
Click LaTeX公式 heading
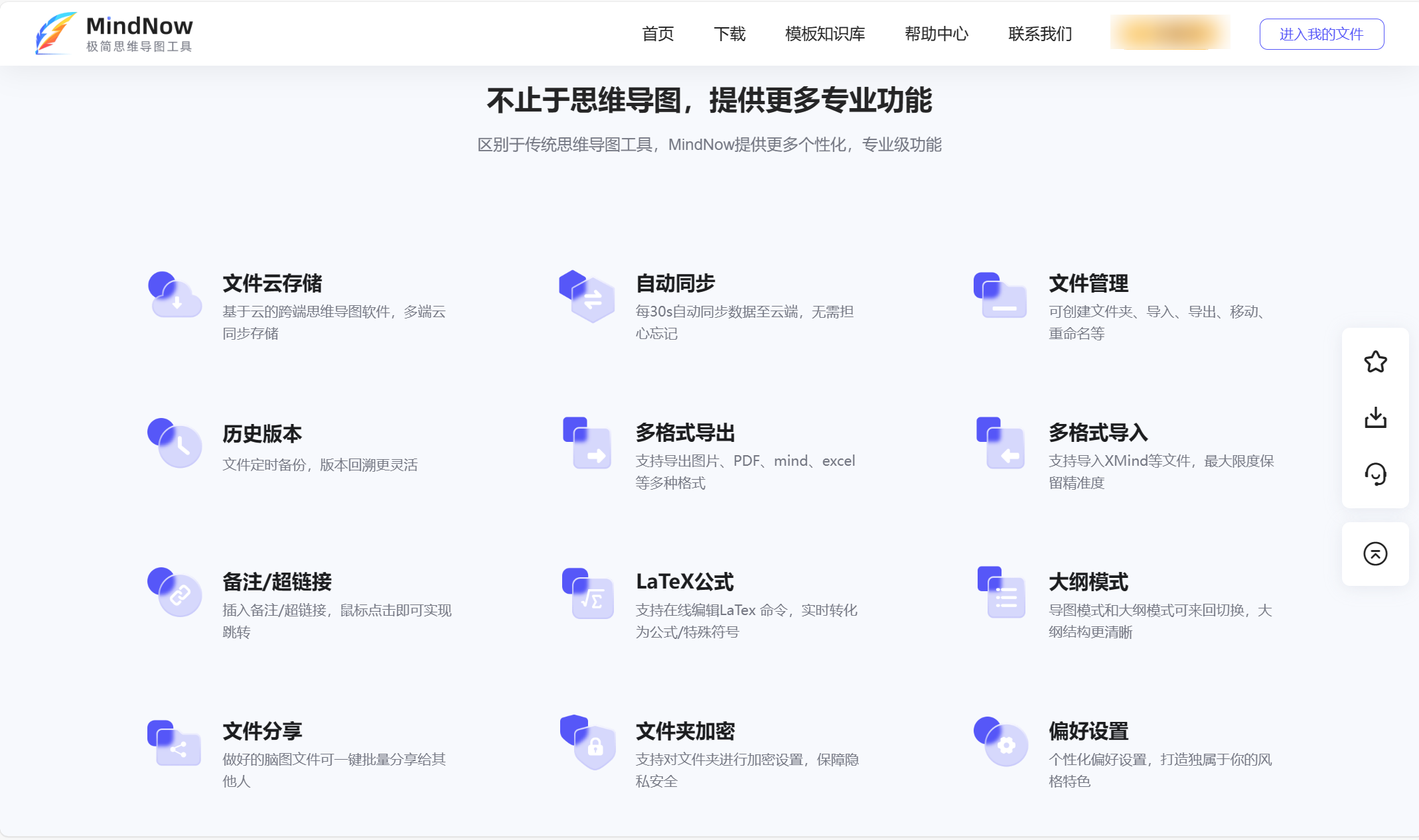(x=685, y=582)
